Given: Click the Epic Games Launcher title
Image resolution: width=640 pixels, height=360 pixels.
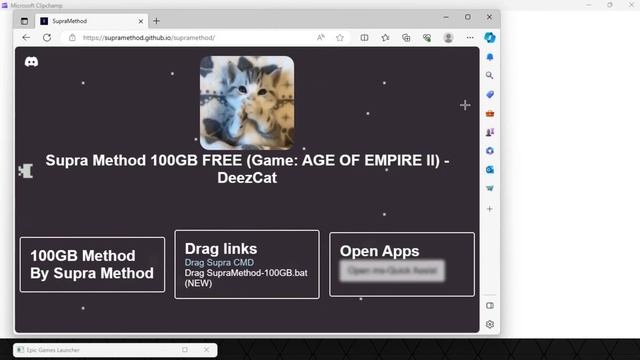Looking at the screenshot, I should 53,350.
